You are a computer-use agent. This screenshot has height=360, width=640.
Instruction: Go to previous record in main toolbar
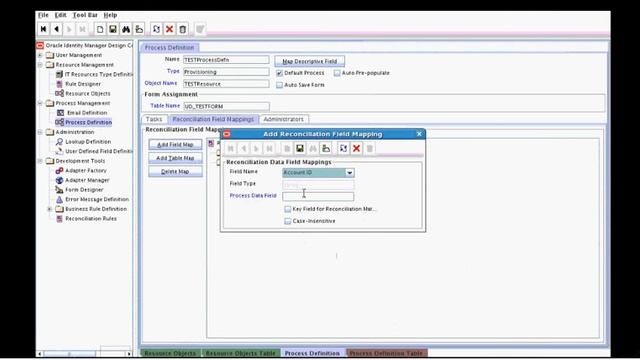point(57,29)
